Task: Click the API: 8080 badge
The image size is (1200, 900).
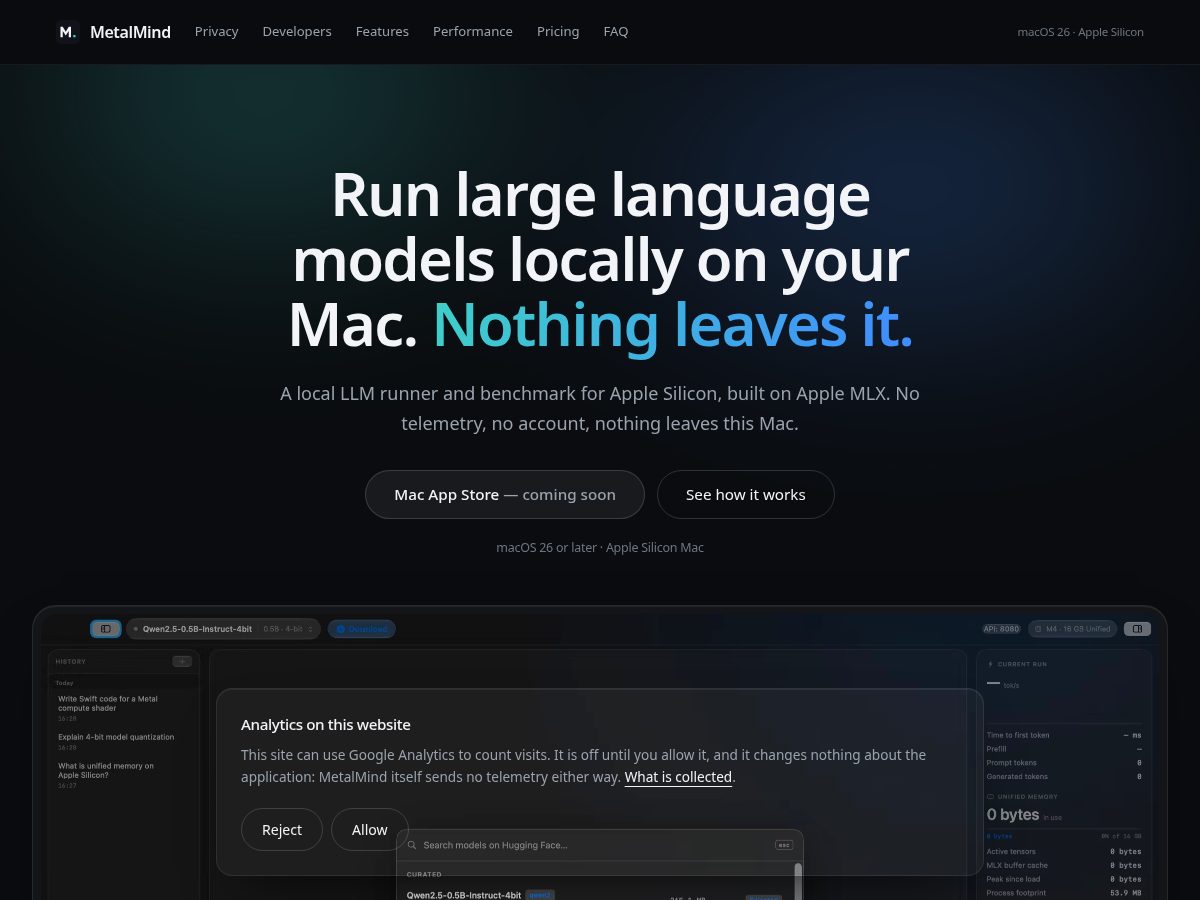Action: click(x=1001, y=629)
